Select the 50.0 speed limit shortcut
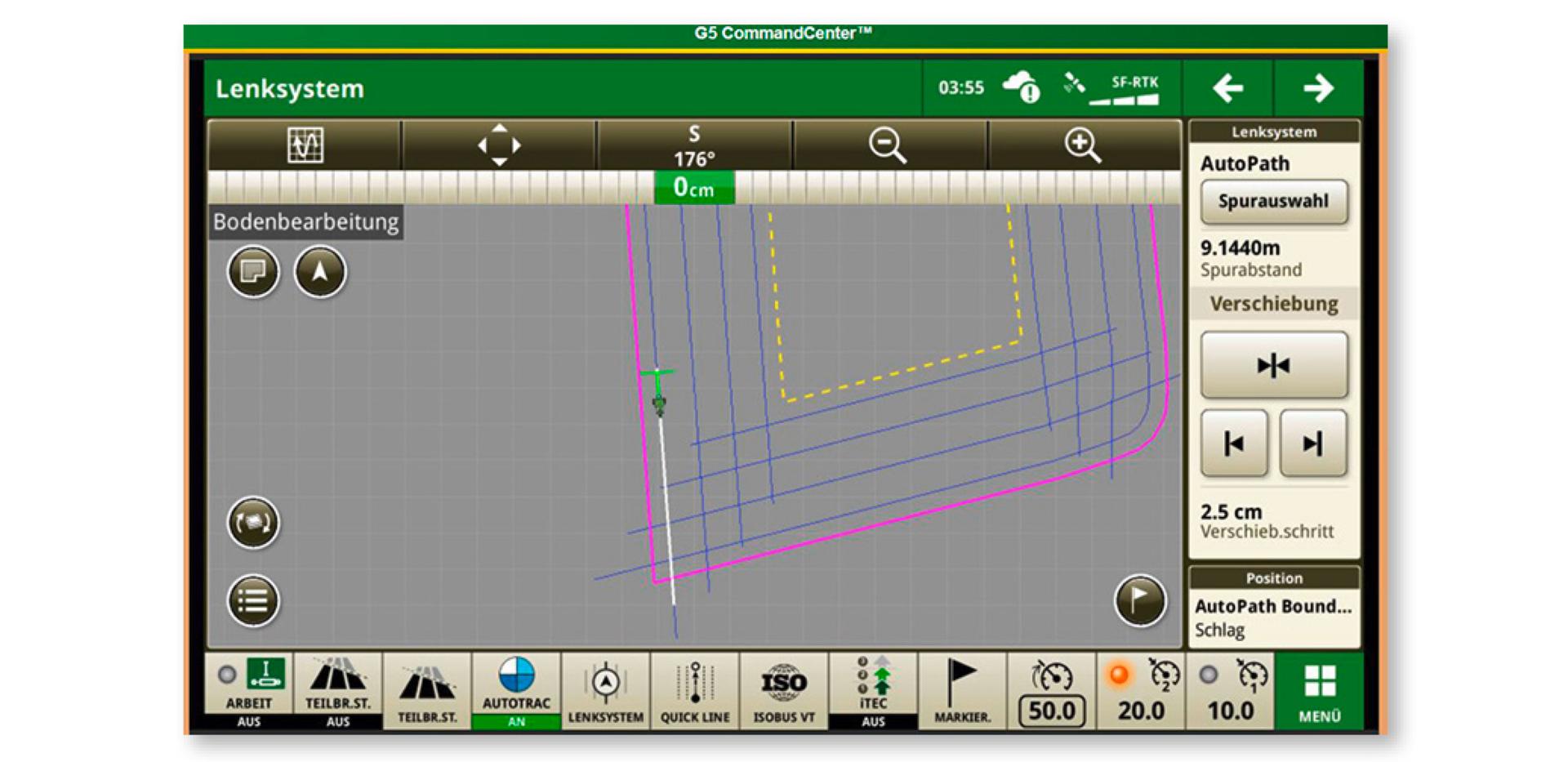 (1052, 691)
